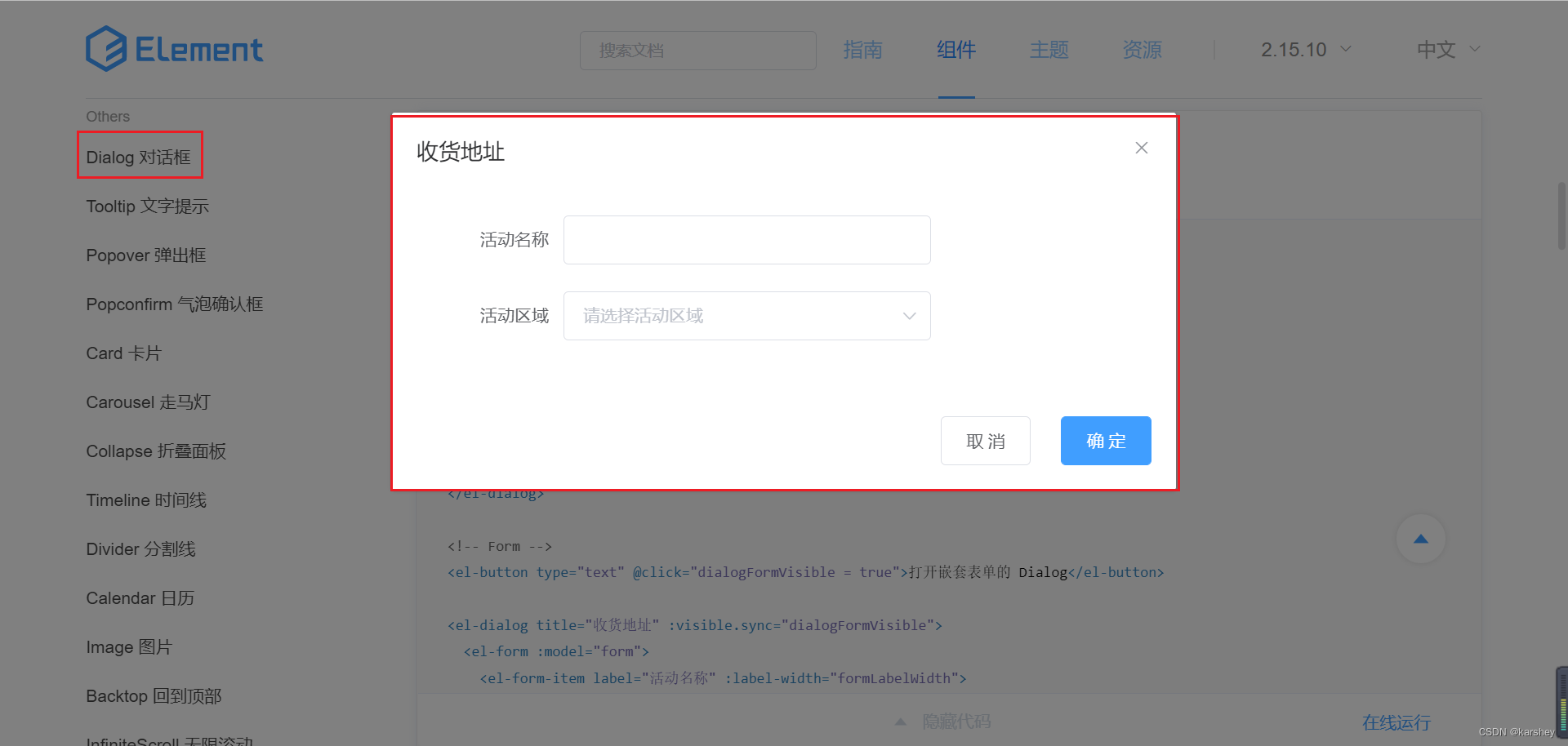Click the el-dialog title code line

[x=695, y=625]
